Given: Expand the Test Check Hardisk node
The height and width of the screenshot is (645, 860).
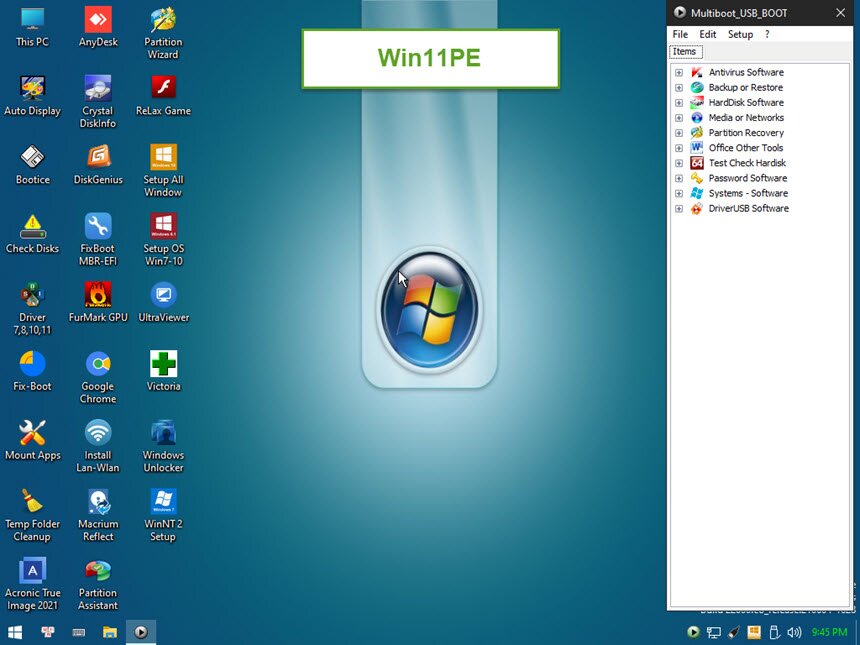Looking at the screenshot, I should 679,163.
